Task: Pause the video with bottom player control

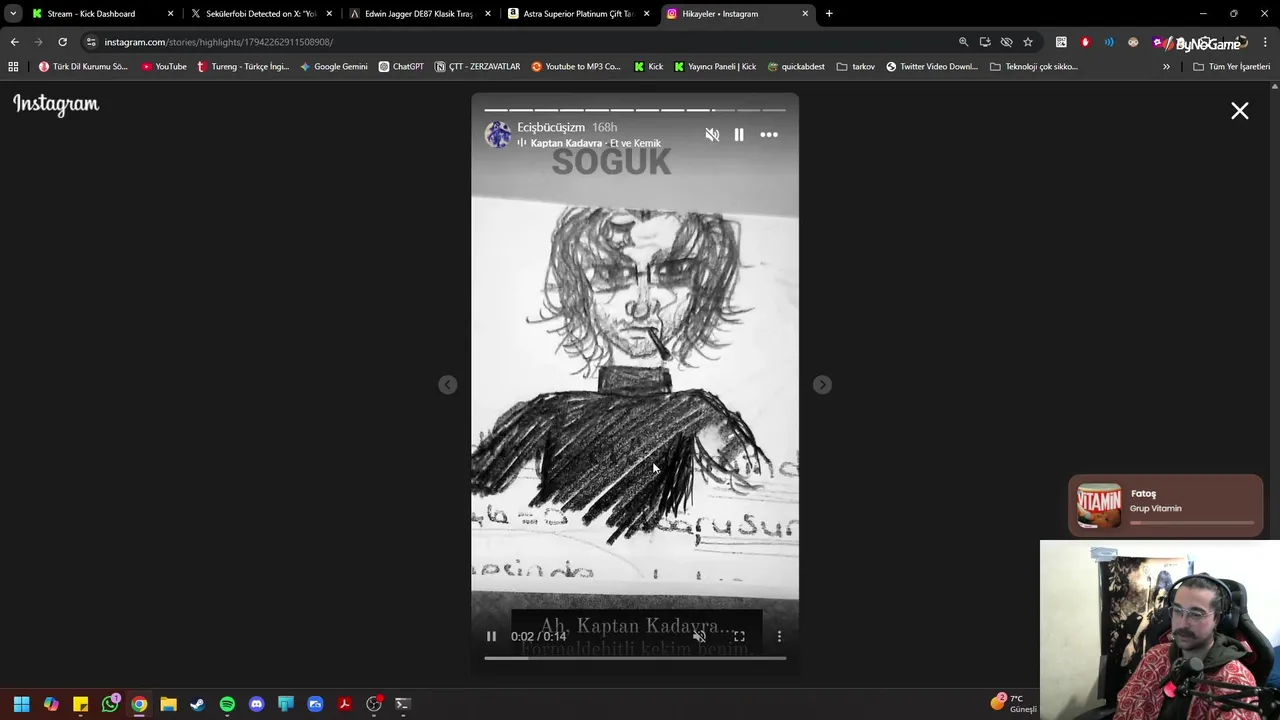Action: point(491,636)
